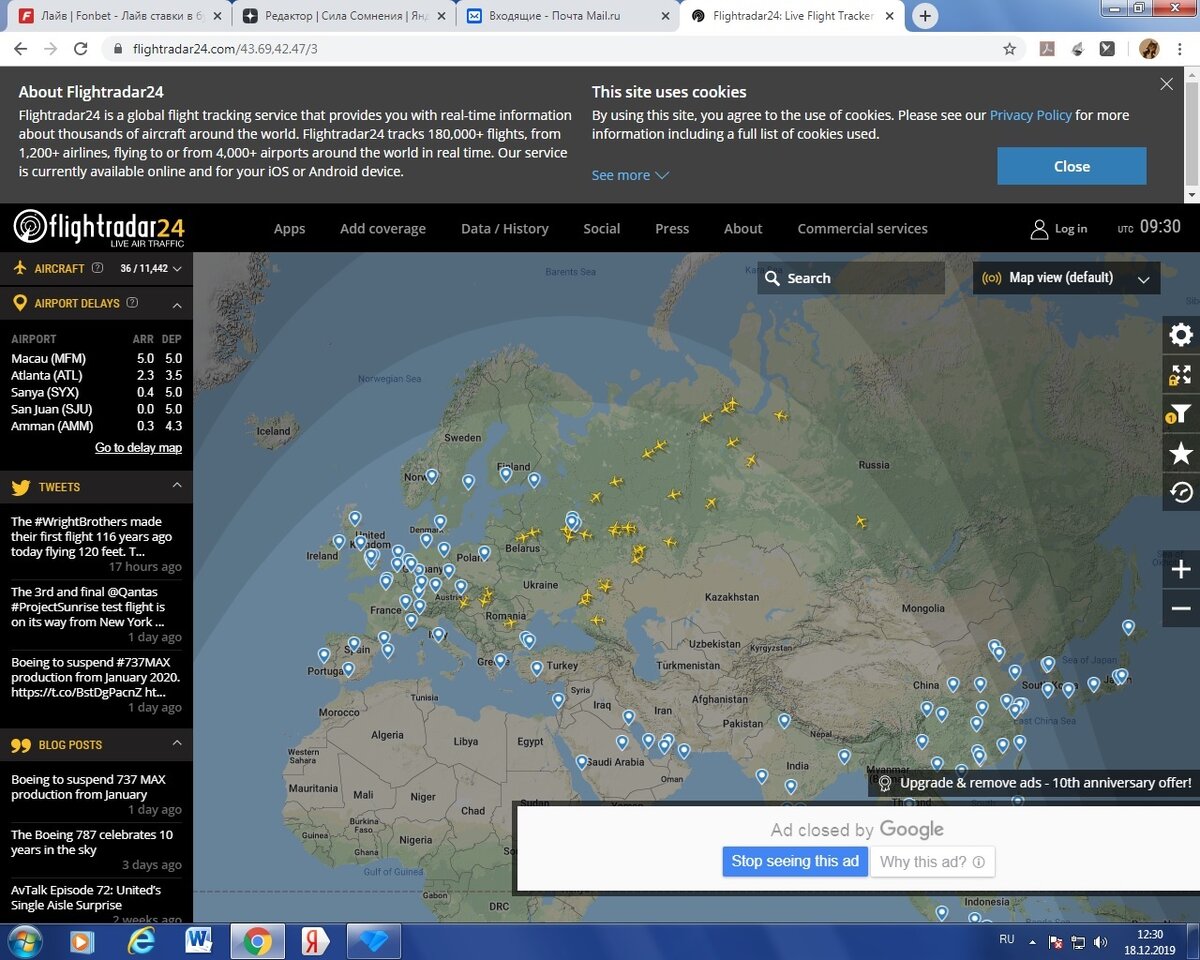
Task: Open the map settings gear icon
Action: coord(1181,335)
